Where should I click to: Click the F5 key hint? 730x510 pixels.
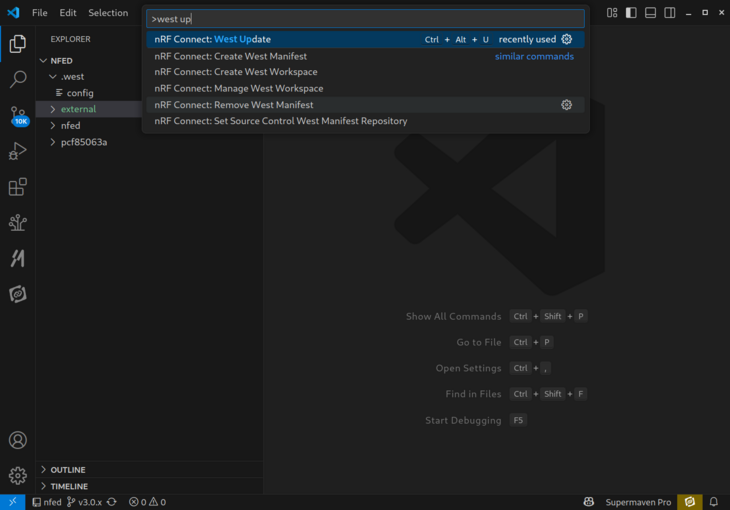pyautogui.click(x=518, y=420)
